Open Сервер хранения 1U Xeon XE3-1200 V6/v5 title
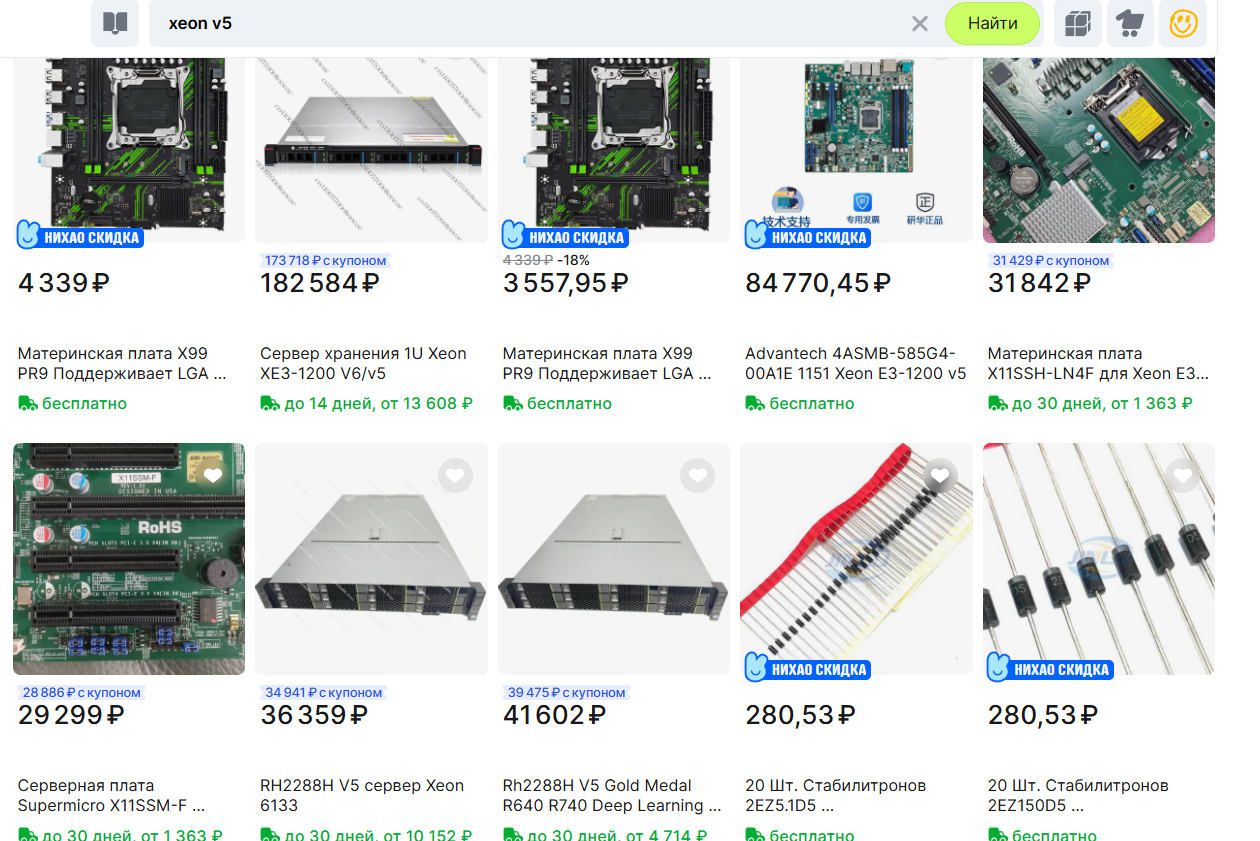1260x841 pixels. tap(363, 363)
